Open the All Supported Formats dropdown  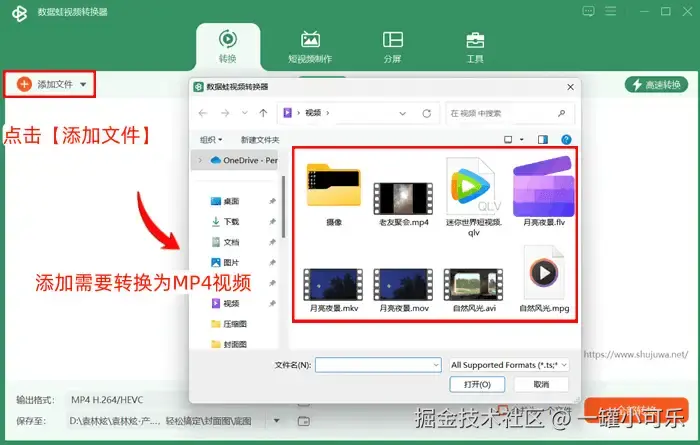coord(509,365)
